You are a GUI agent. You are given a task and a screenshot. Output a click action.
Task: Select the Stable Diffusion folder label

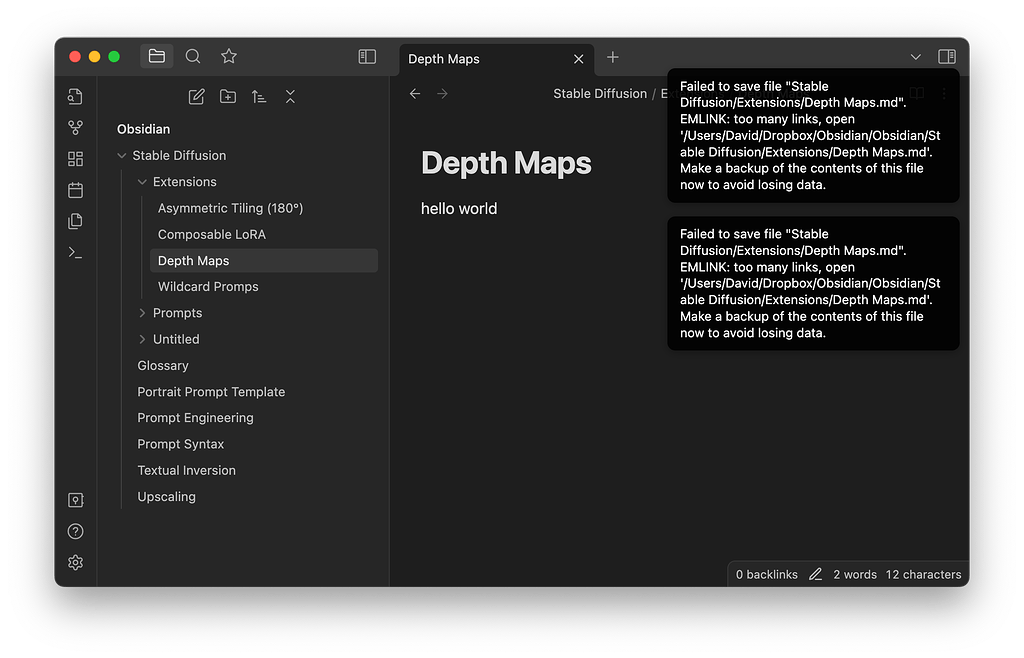pyautogui.click(x=179, y=155)
